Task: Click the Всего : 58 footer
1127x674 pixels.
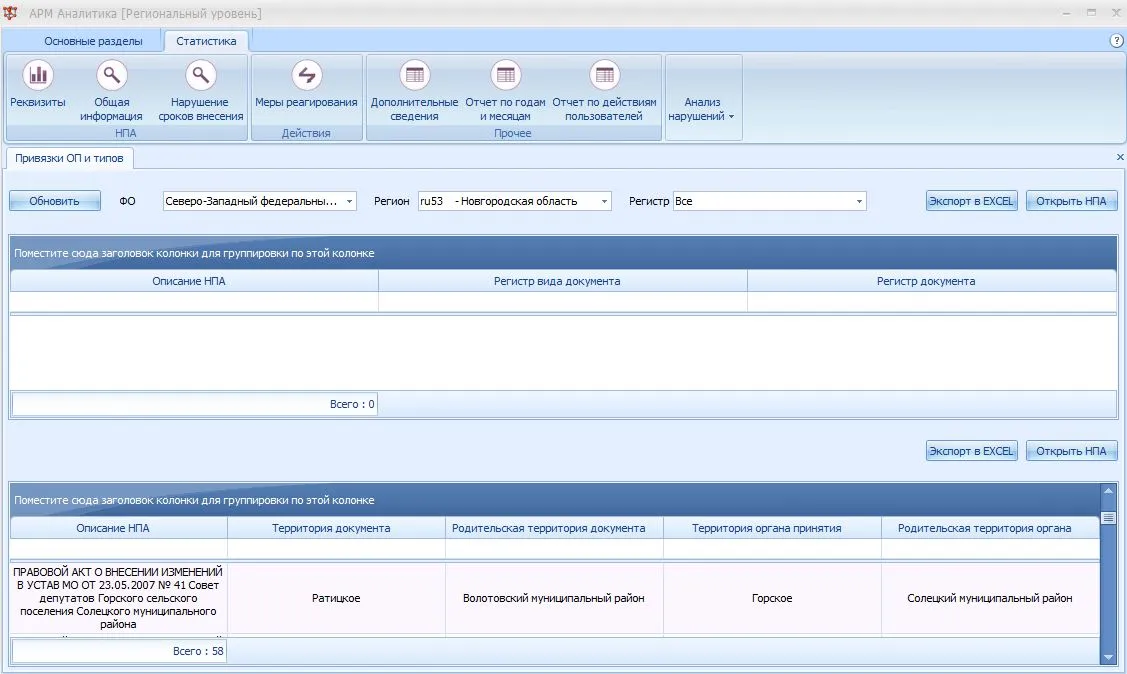Action: tap(119, 651)
